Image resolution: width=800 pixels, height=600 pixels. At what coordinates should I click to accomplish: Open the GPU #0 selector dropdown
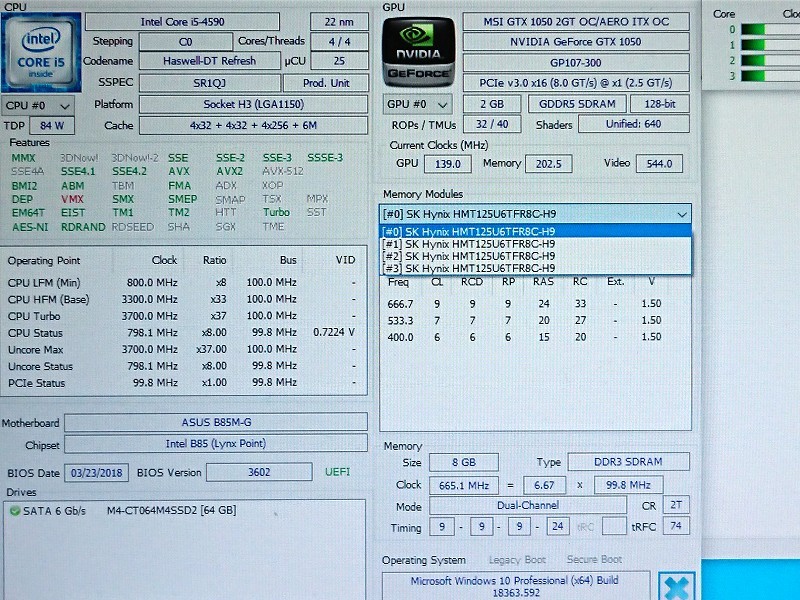[417, 105]
